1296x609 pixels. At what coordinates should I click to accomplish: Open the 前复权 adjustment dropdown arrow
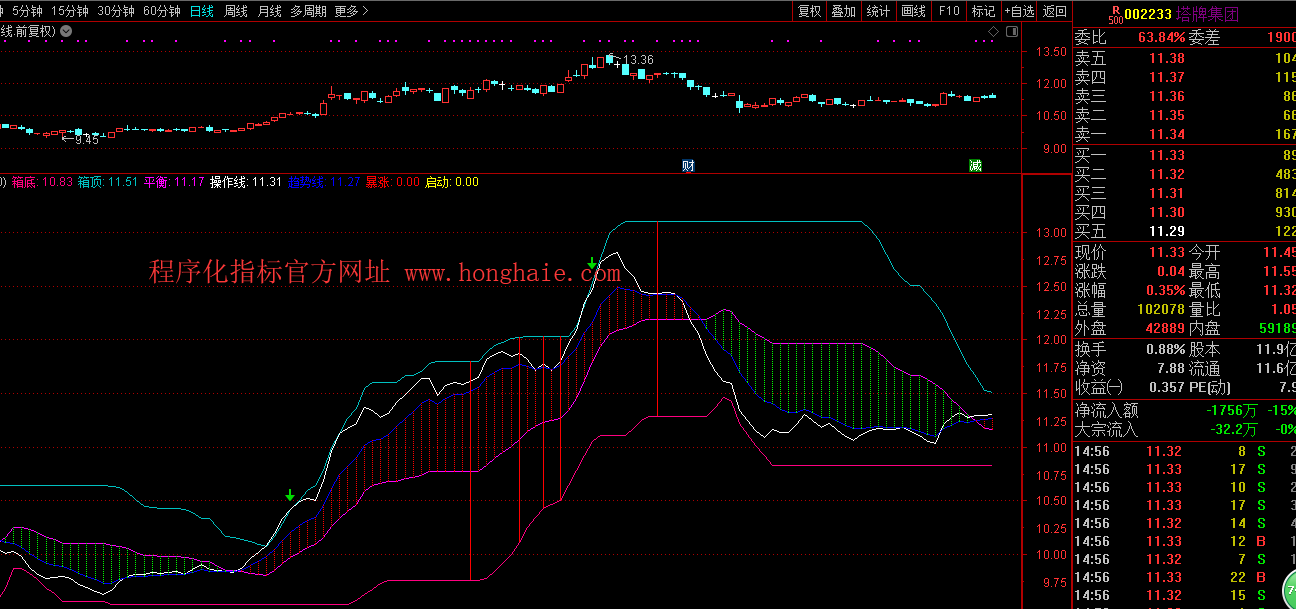click(x=66, y=31)
